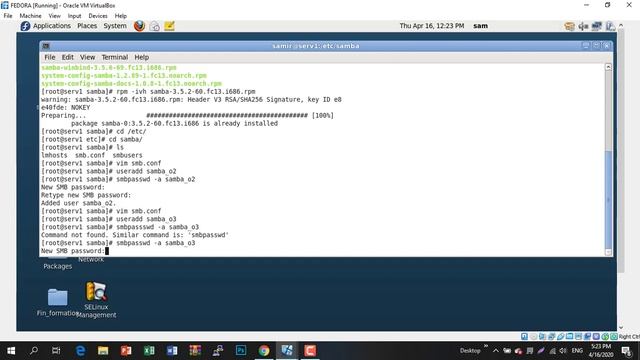Open VirtualBox Input menu
The image size is (640, 360).
pos(74,16)
